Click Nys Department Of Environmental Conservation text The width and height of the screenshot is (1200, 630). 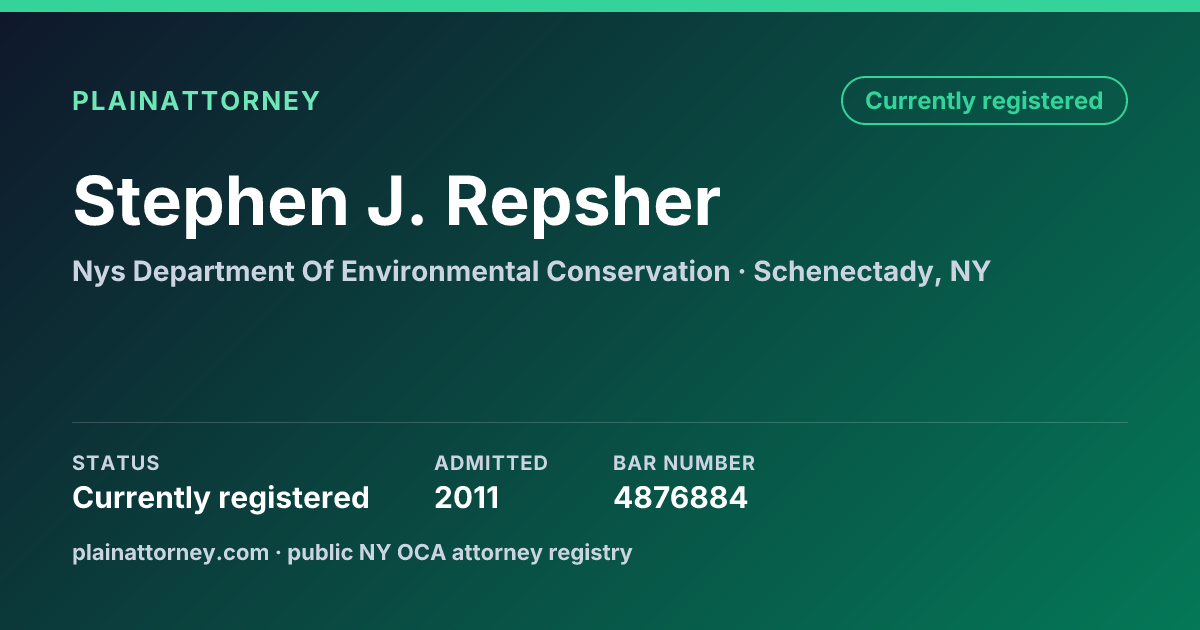coord(401,271)
